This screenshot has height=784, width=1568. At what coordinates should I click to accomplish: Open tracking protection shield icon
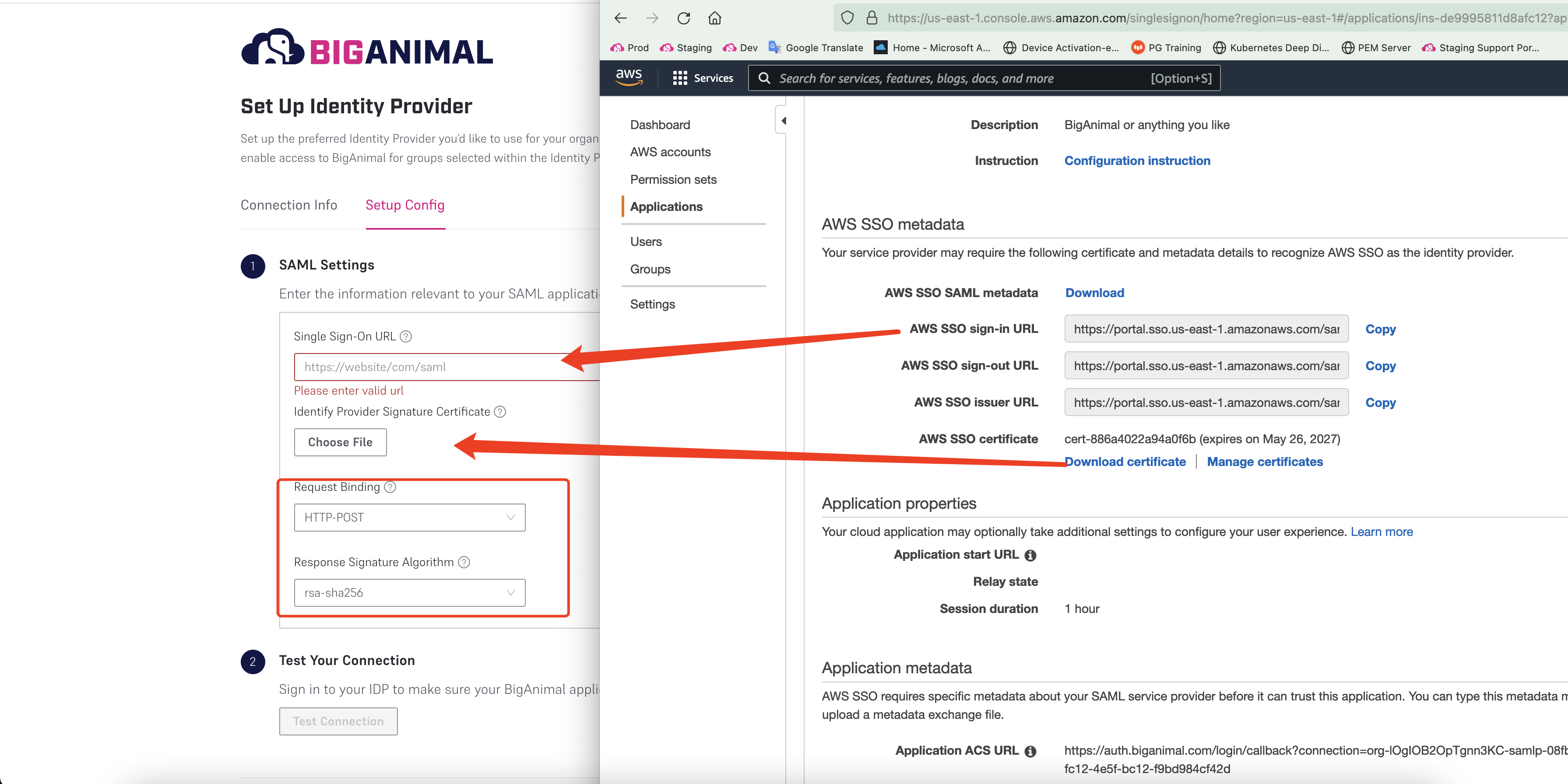click(x=847, y=18)
